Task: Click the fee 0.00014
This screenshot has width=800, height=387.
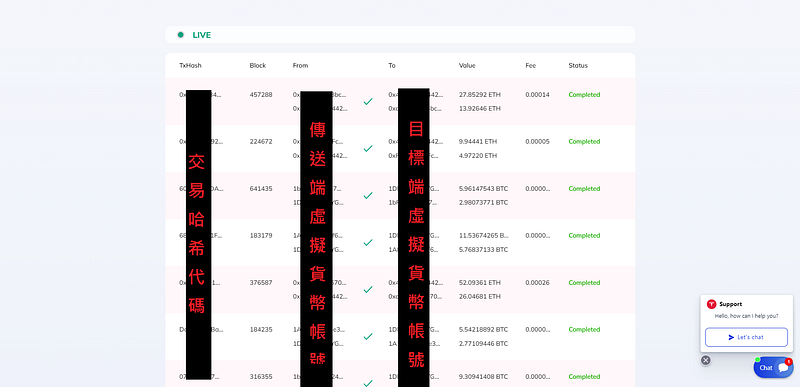Action: (x=537, y=94)
